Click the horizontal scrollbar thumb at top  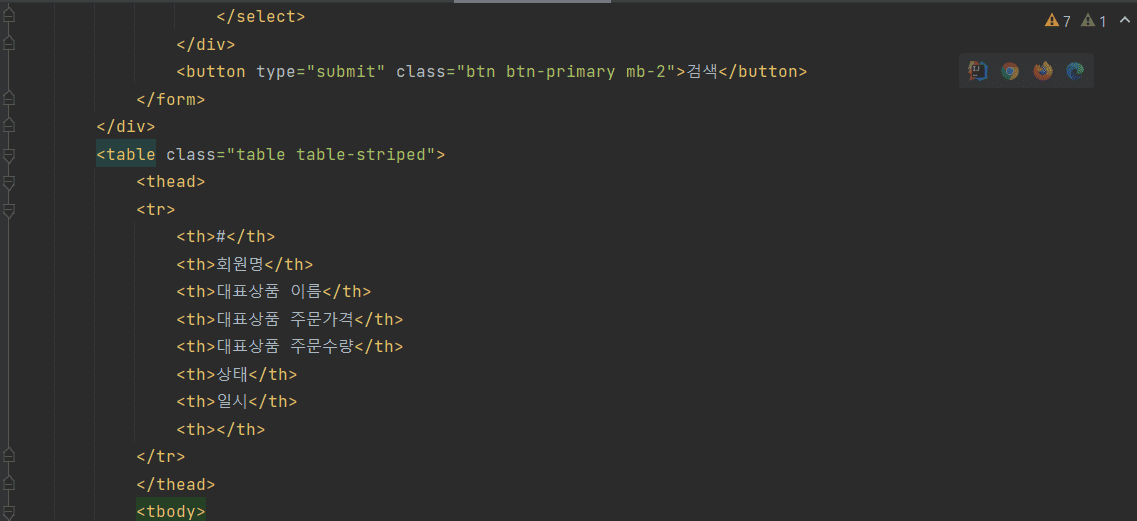pyautogui.click(x=532, y=1)
